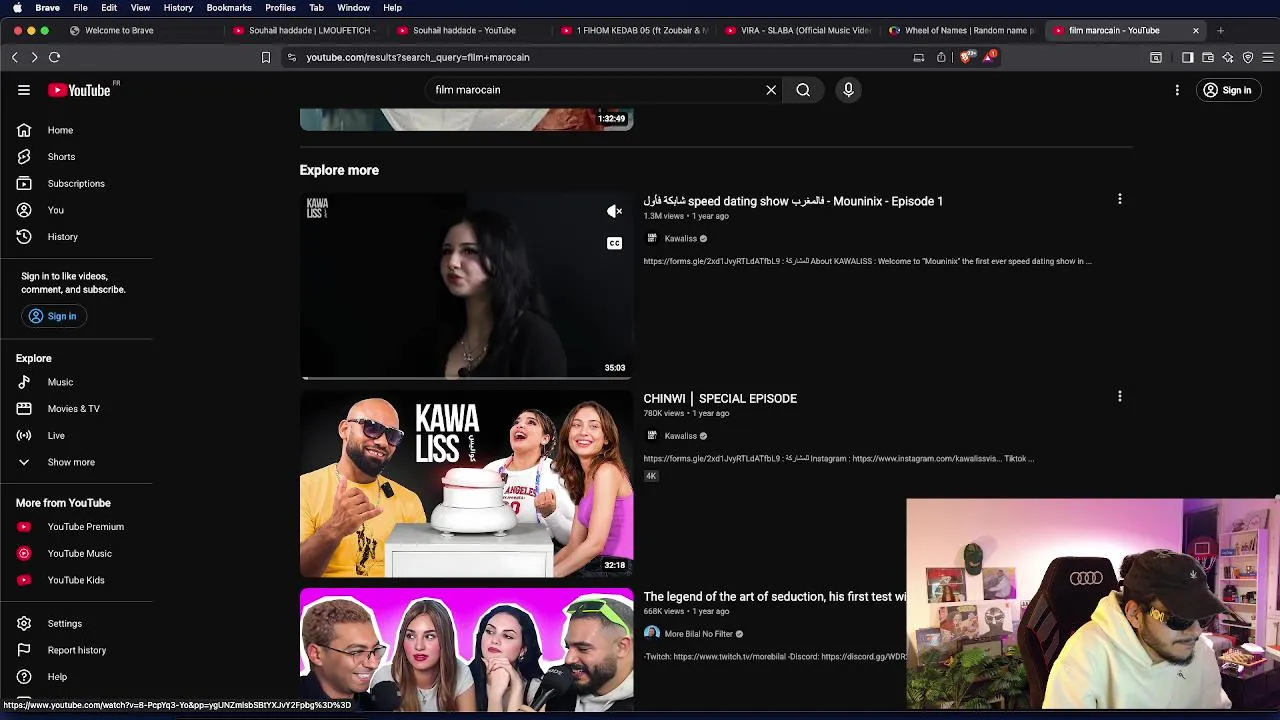This screenshot has width=1280, height=720.
Task: Click the YouTube logo
Action: click(79, 90)
